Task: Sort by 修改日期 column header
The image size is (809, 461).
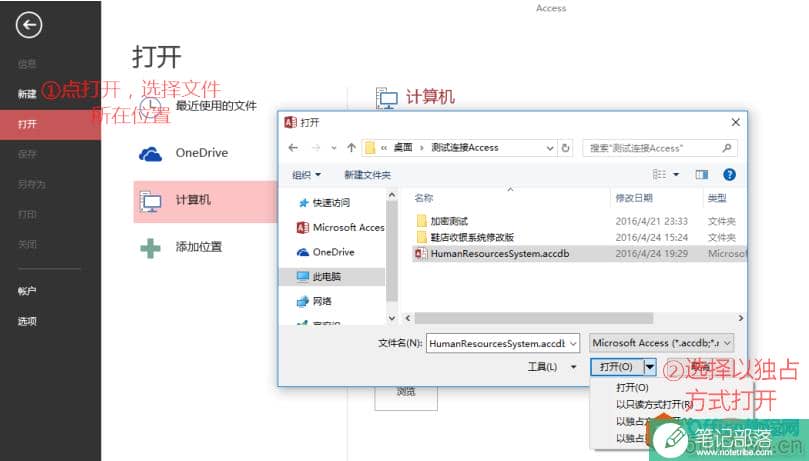Action: [634, 198]
